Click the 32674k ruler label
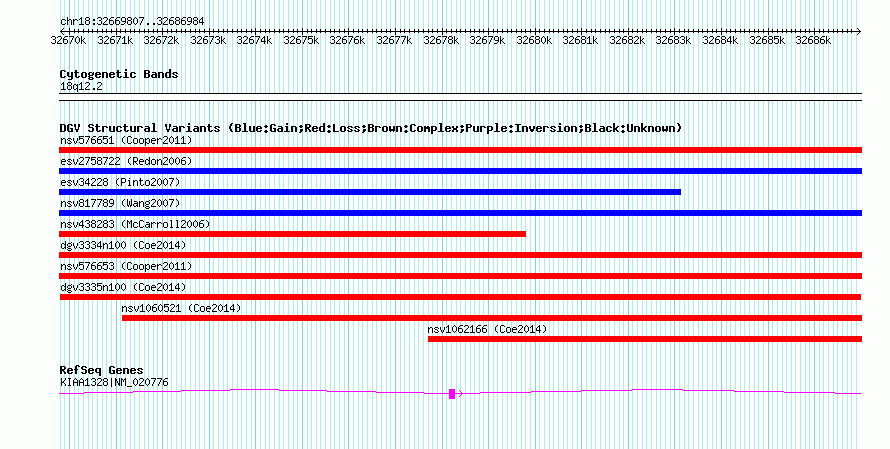 point(254,40)
